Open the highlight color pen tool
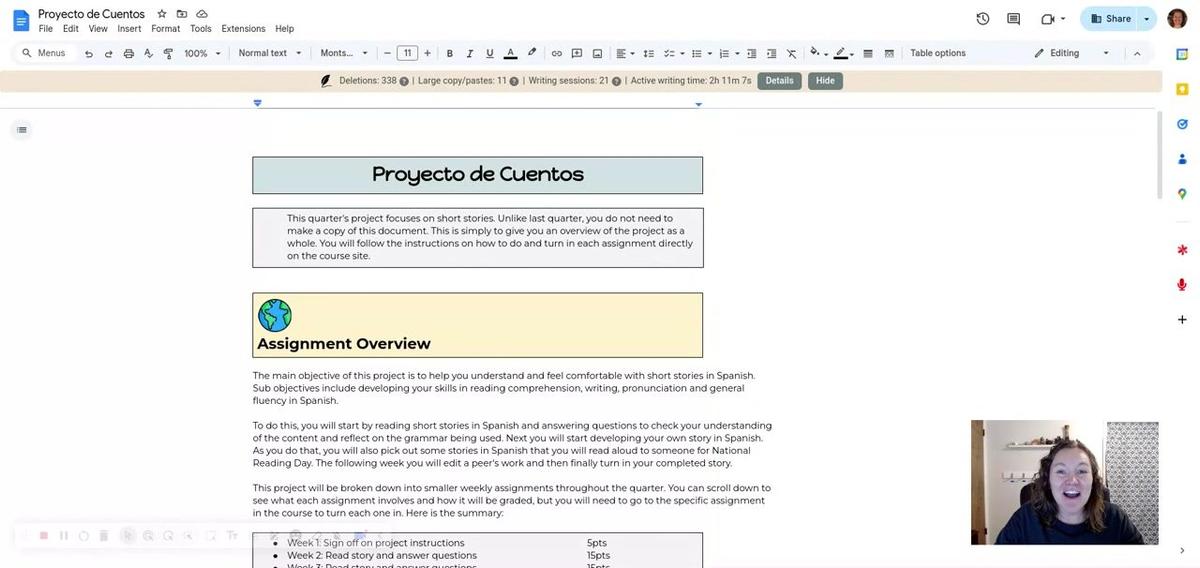The height and width of the screenshot is (568, 1200). pos(531,54)
